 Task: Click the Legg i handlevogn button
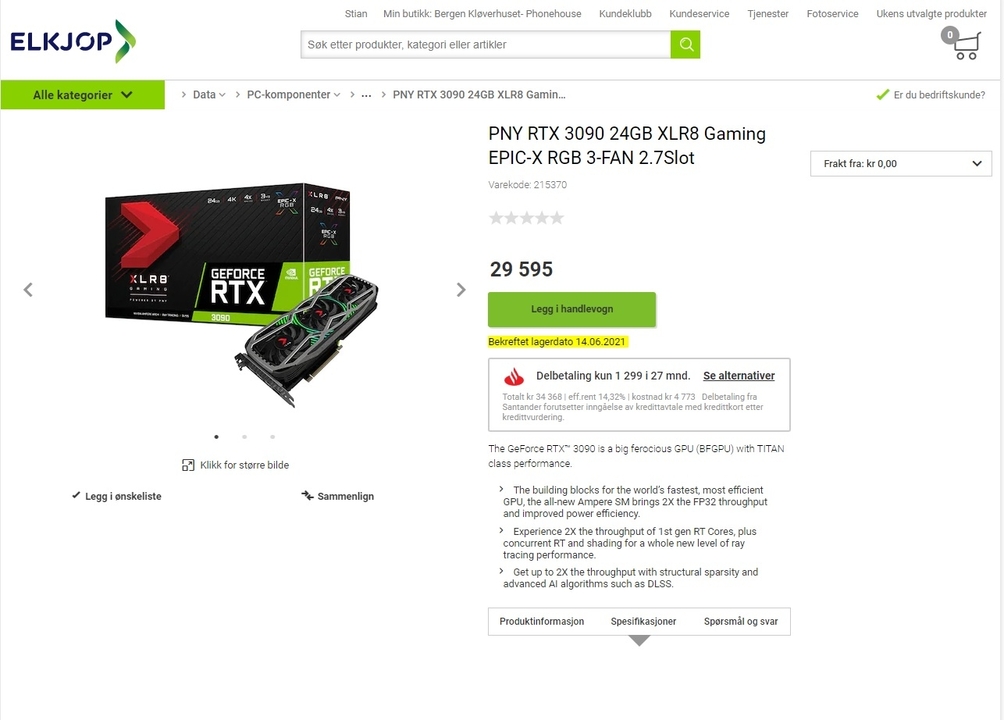pyautogui.click(x=572, y=309)
